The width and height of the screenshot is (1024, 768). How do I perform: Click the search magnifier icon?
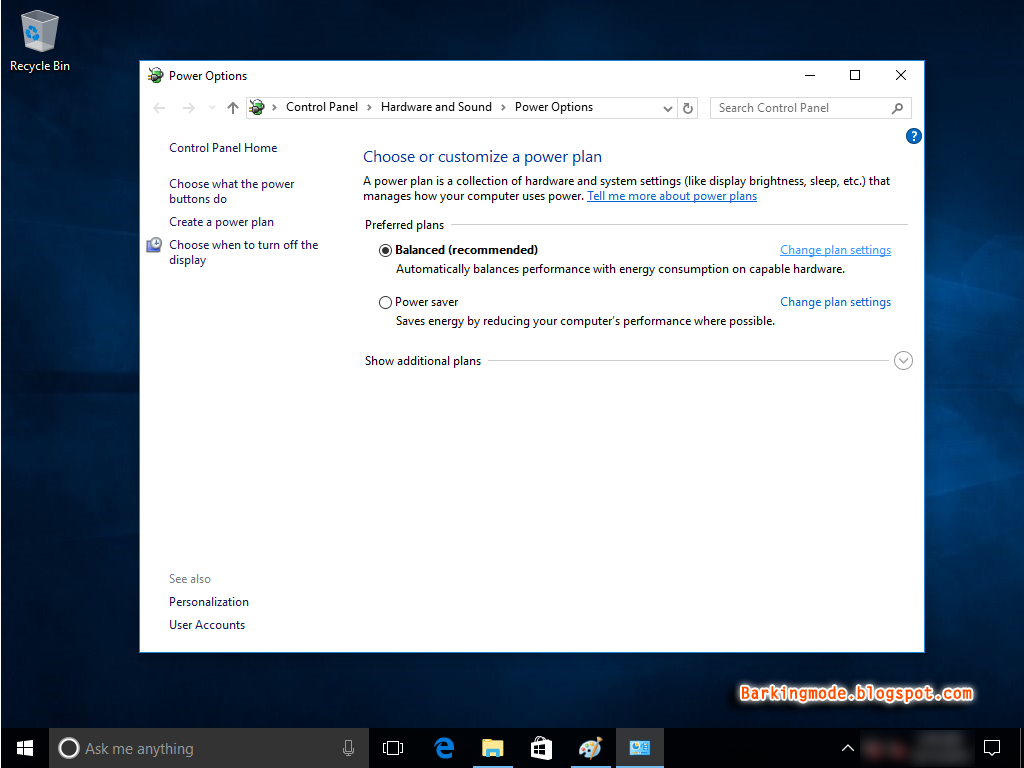pos(897,108)
